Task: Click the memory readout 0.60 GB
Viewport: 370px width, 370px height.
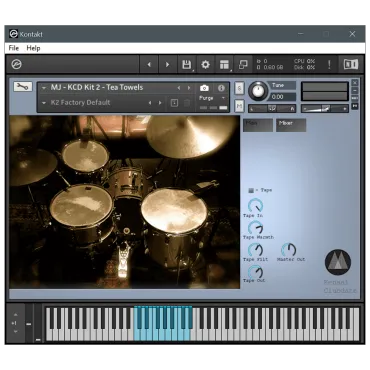Action: tap(270, 67)
